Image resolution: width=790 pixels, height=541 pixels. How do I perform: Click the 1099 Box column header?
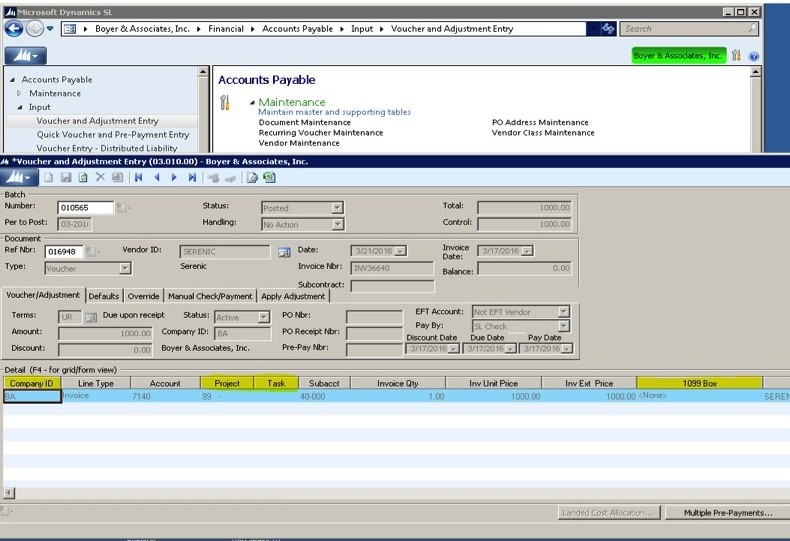point(699,383)
